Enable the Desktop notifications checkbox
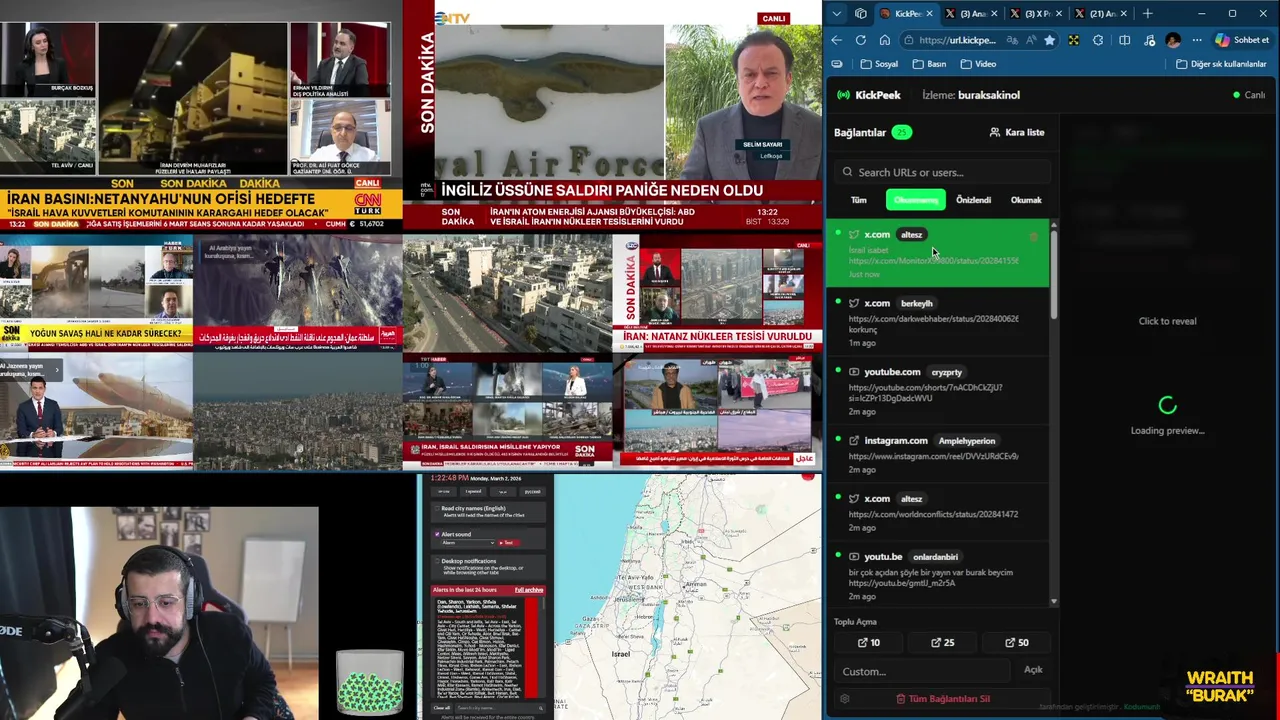This screenshot has height=720, width=1280. pos(436,562)
